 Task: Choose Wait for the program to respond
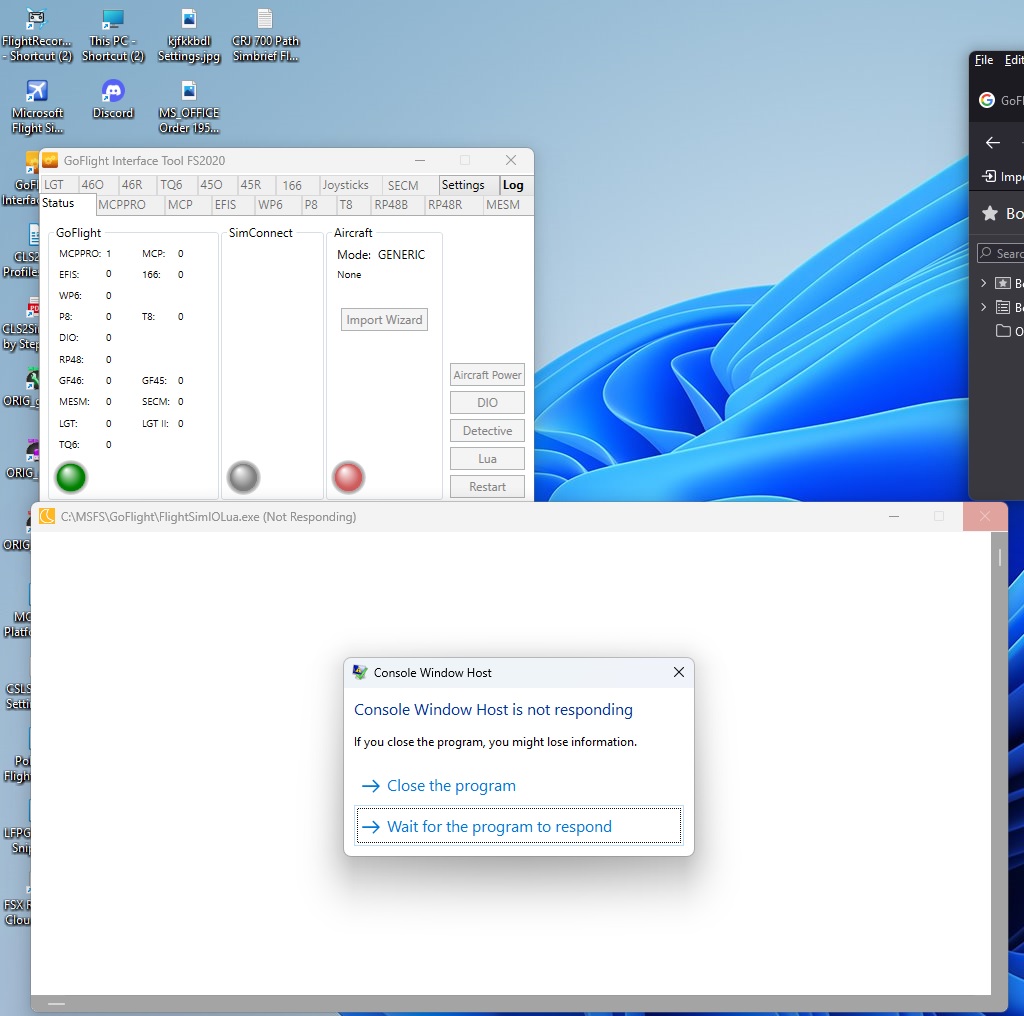coord(499,827)
